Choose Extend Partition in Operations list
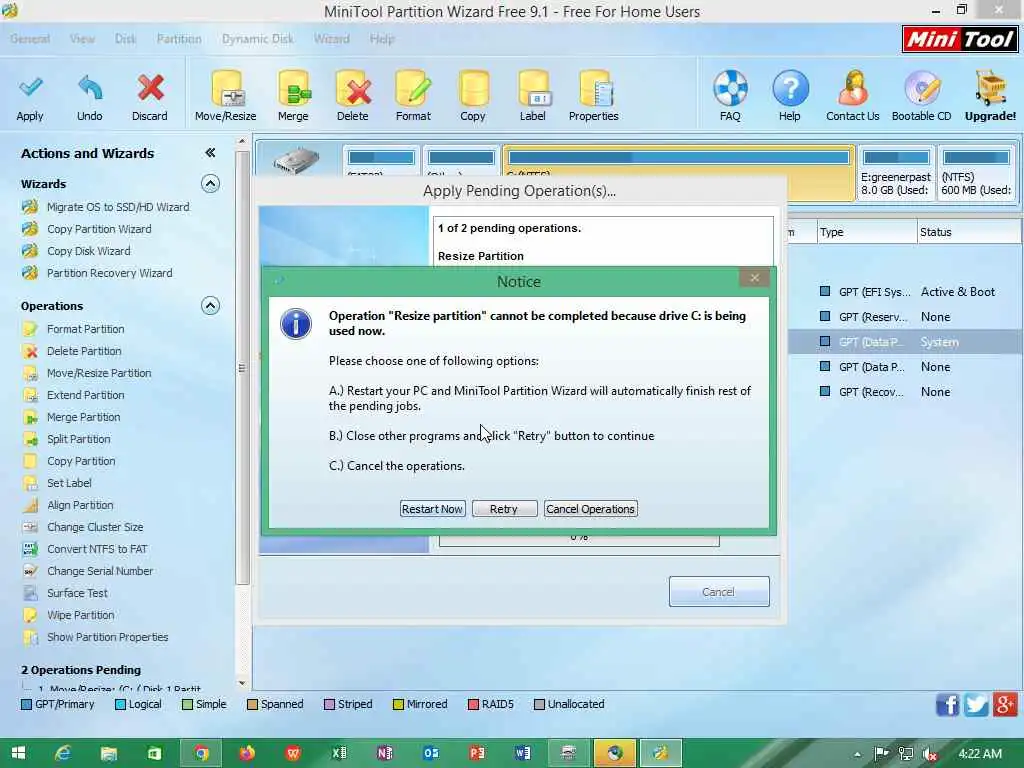The height and width of the screenshot is (768, 1024). click(85, 395)
